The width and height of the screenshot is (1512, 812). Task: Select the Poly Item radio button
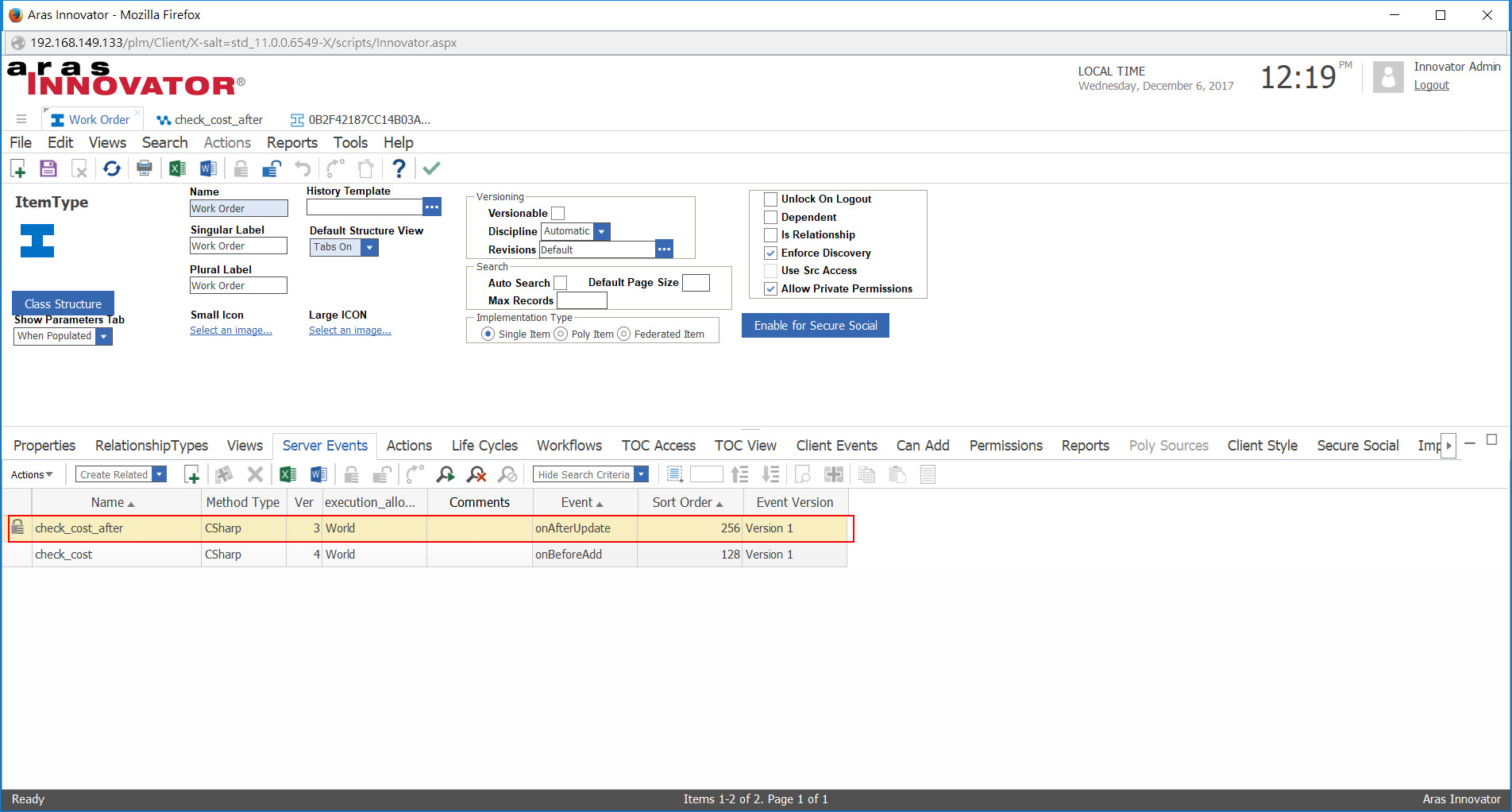[x=561, y=334]
